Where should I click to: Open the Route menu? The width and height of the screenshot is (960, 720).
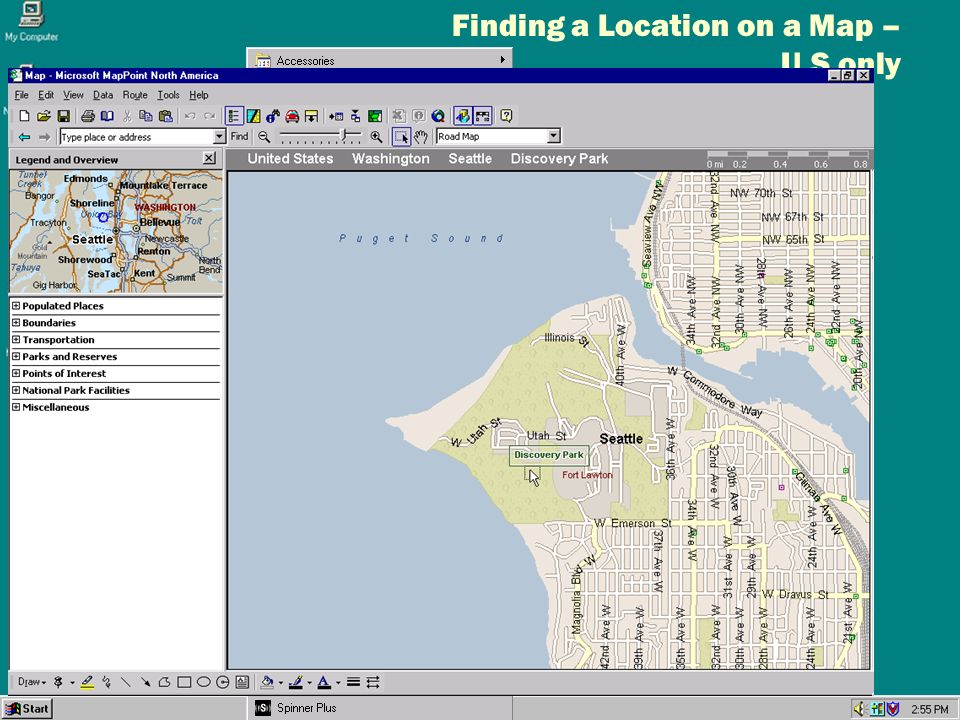(x=135, y=95)
